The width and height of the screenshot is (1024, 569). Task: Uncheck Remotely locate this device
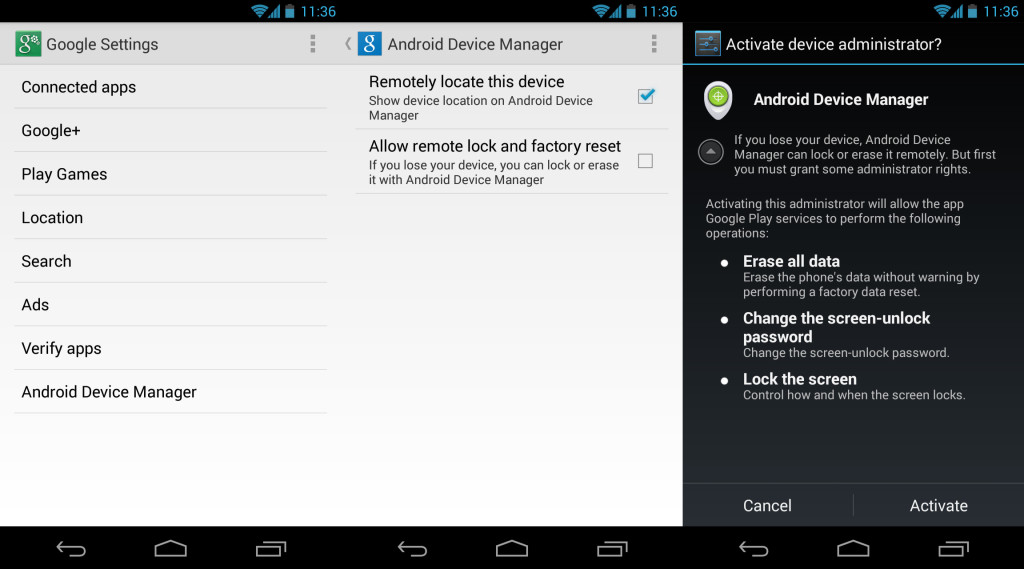coord(646,96)
